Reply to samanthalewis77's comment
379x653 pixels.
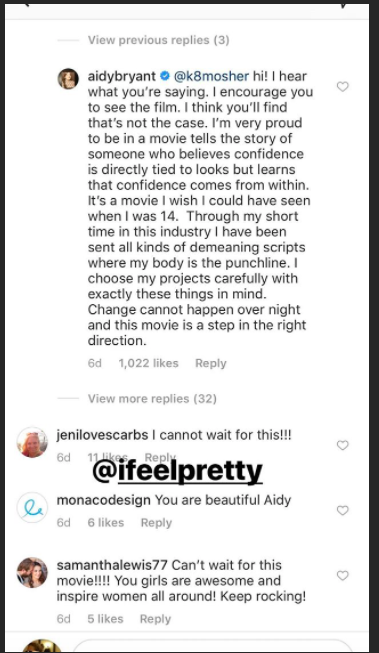tap(155, 619)
